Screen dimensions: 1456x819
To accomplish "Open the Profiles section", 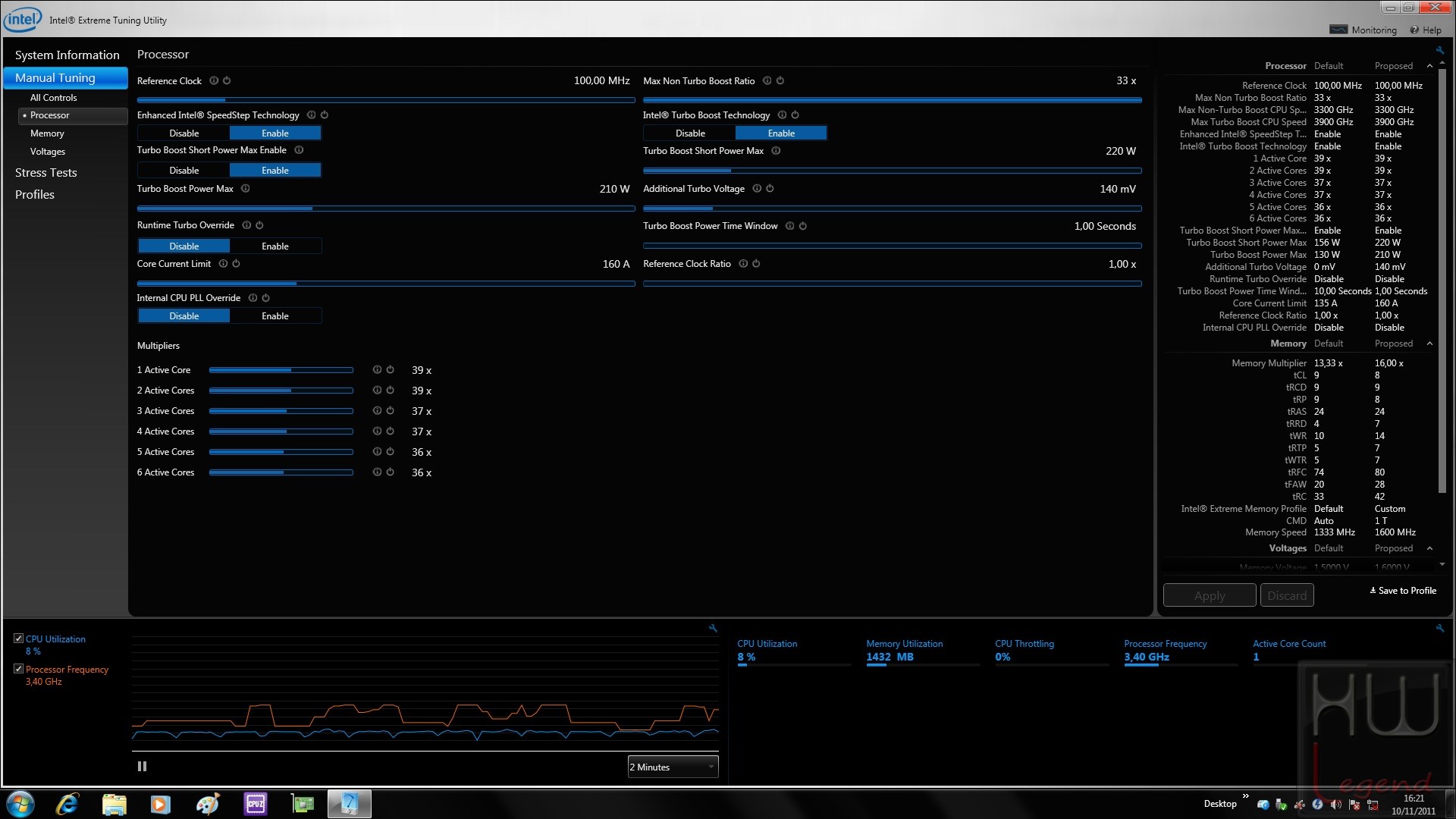I will [35, 195].
